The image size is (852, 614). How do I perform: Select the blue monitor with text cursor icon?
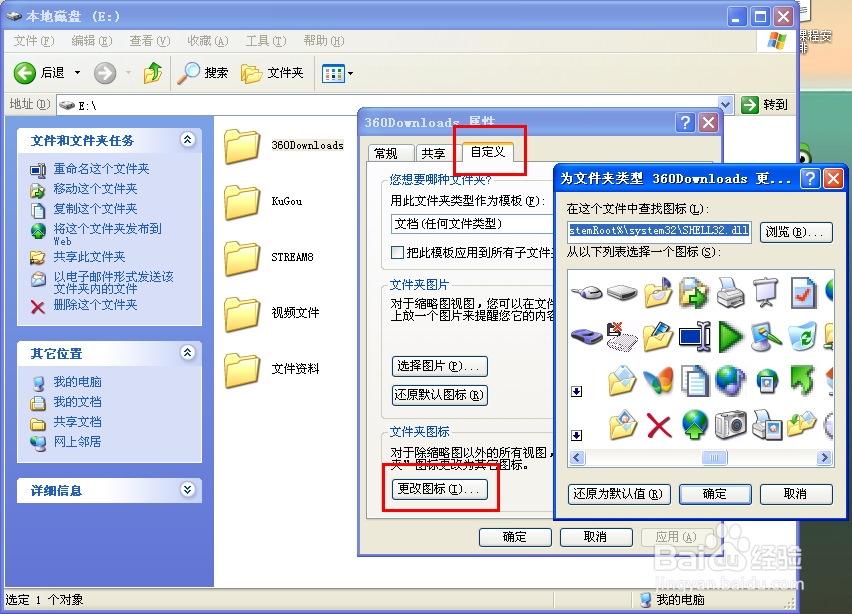[694, 336]
